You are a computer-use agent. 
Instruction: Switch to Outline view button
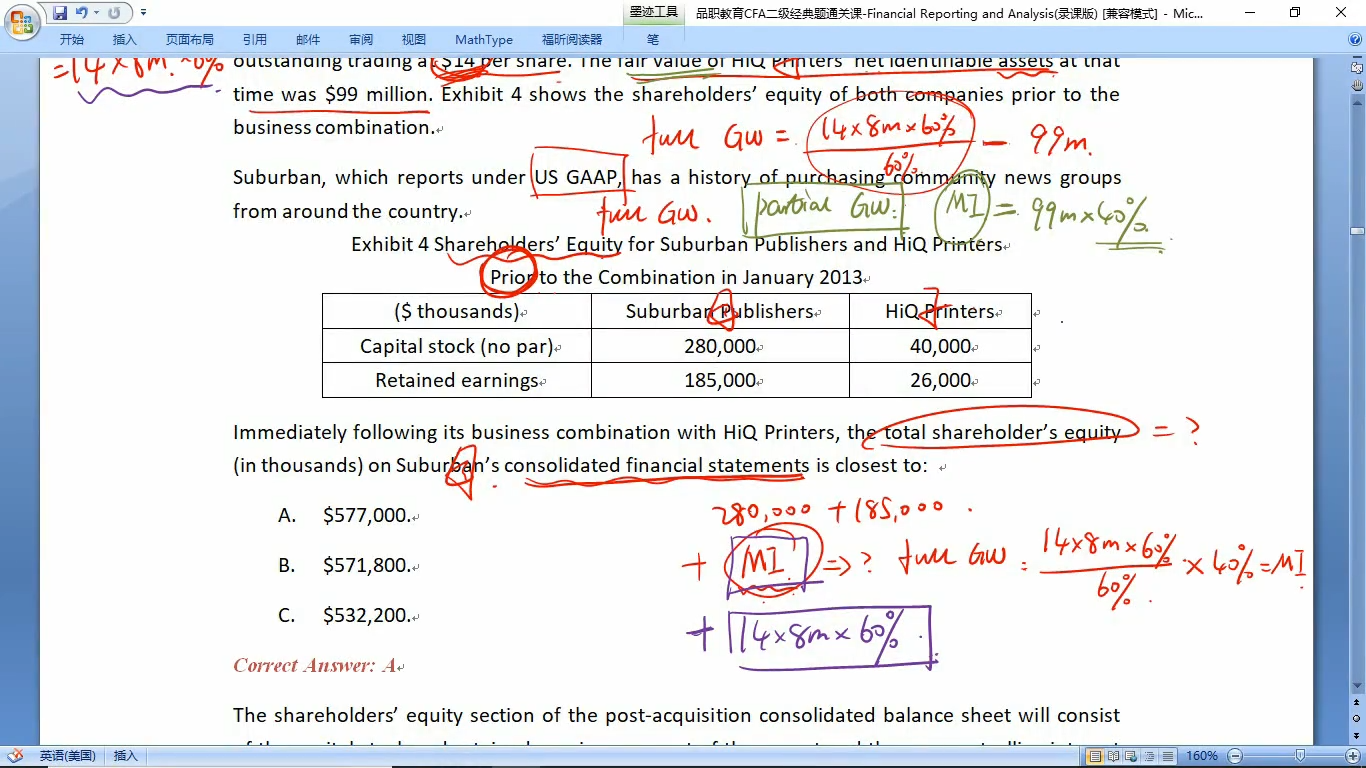(x=1150, y=756)
